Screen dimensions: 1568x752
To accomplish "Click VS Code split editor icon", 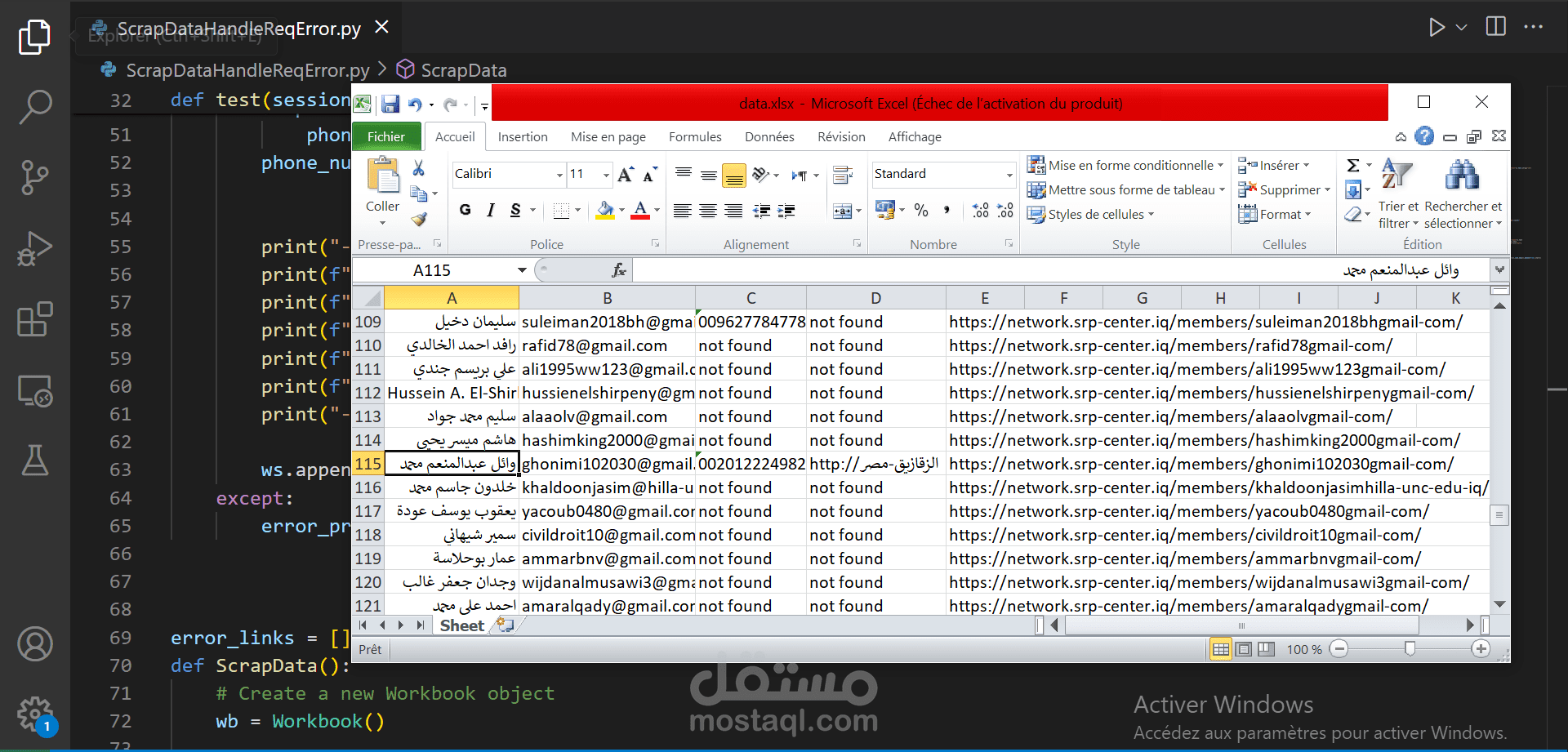I will coord(1496,27).
